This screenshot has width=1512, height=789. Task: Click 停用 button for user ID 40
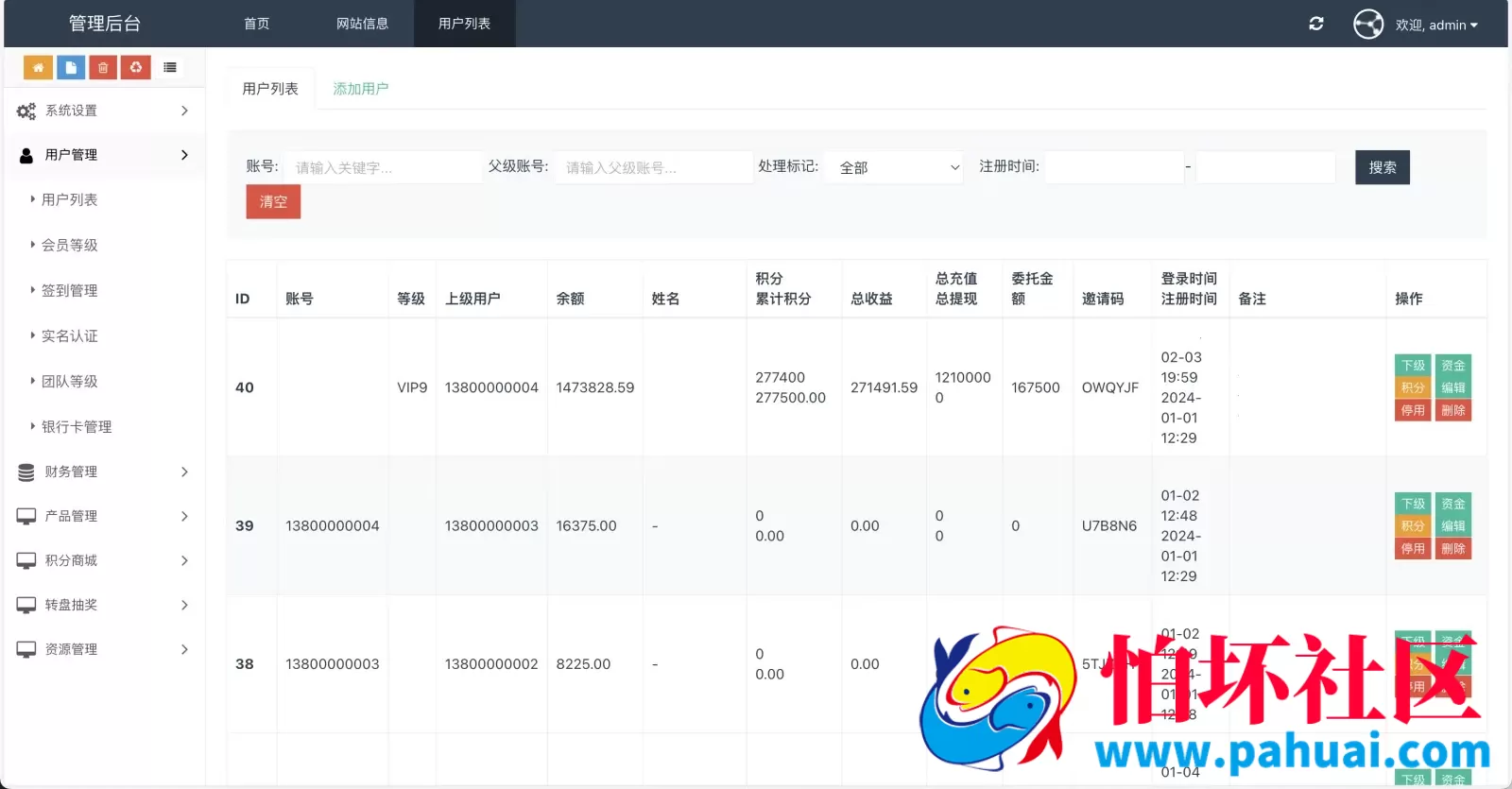point(1414,410)
